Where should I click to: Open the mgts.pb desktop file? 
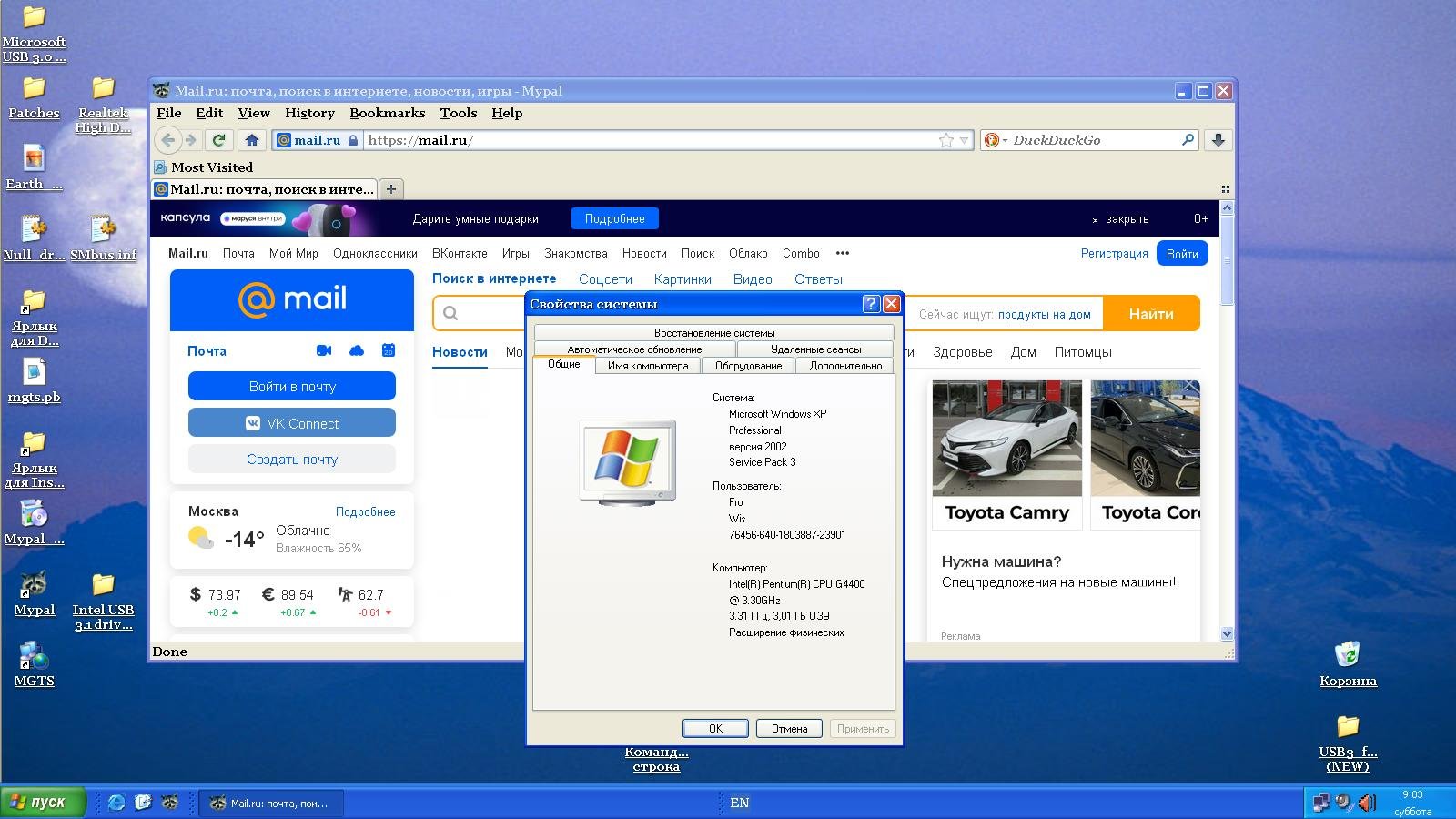34,380
